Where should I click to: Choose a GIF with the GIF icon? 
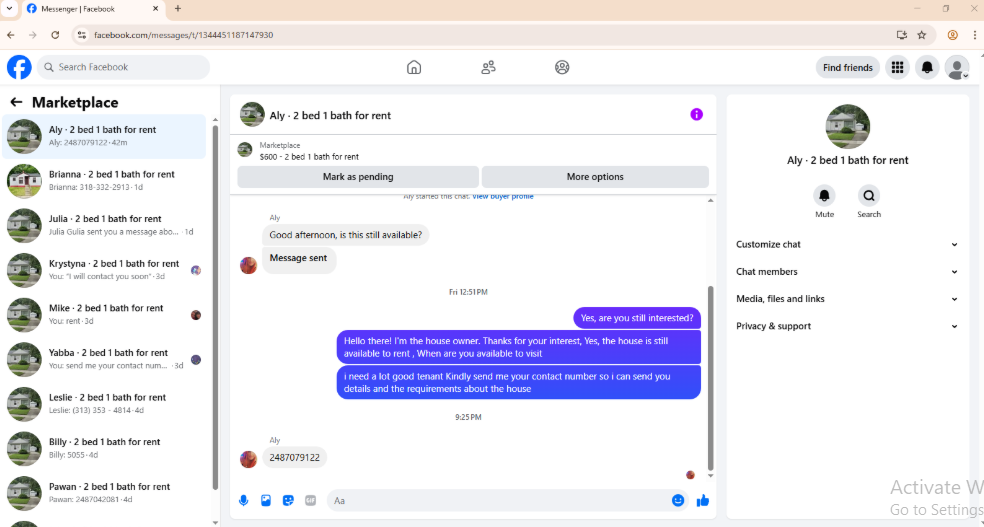[x=311, y=501]
